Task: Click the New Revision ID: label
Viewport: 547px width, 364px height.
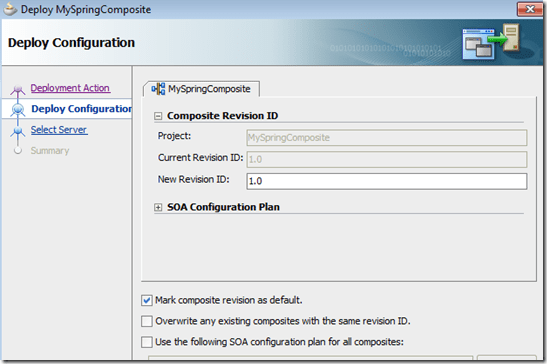Action: pos(194,179)
